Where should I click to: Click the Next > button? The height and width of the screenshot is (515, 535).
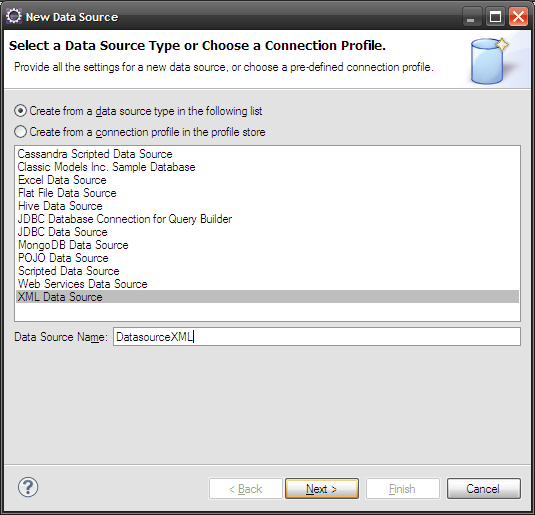click(x=322, y=489)
